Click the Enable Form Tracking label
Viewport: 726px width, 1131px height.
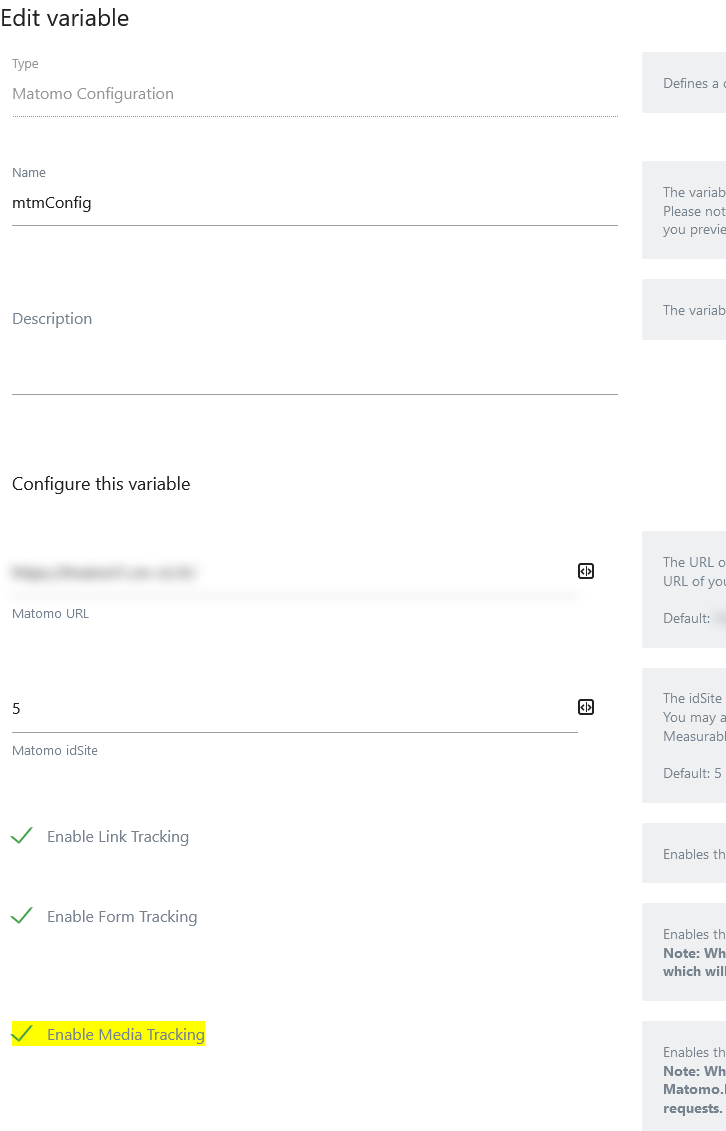122,917
